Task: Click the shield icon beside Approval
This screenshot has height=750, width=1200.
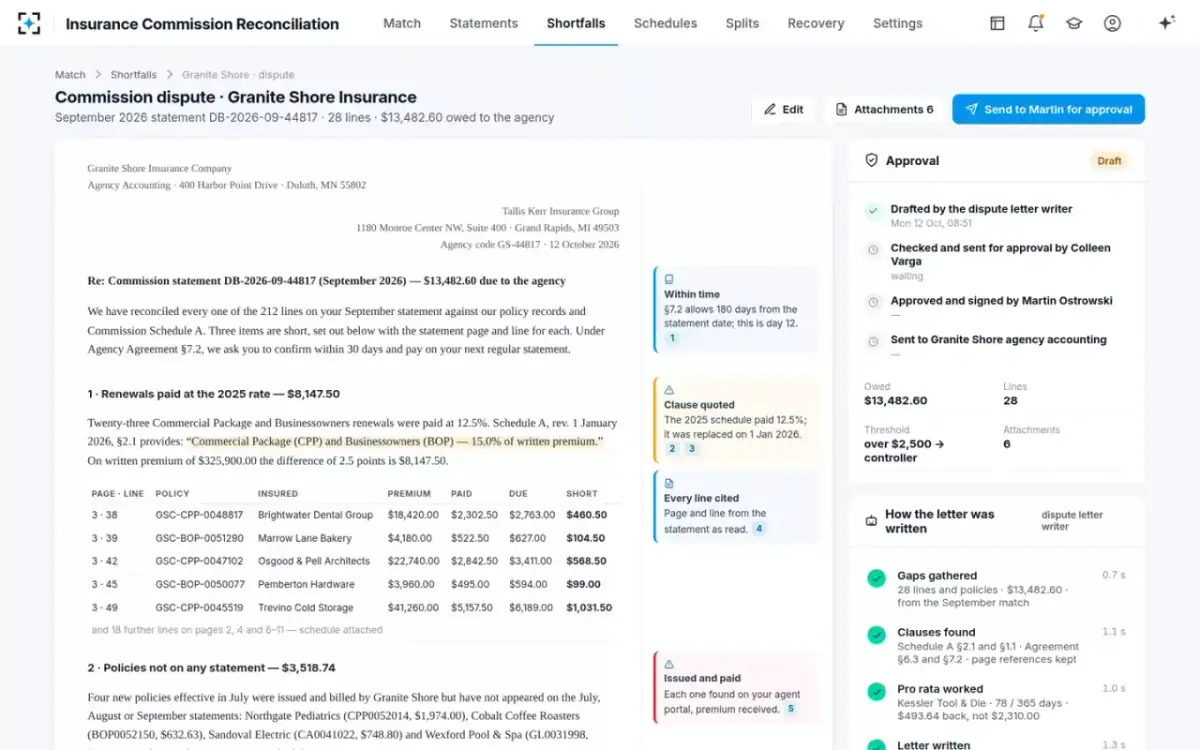Action: pos(871,160)
